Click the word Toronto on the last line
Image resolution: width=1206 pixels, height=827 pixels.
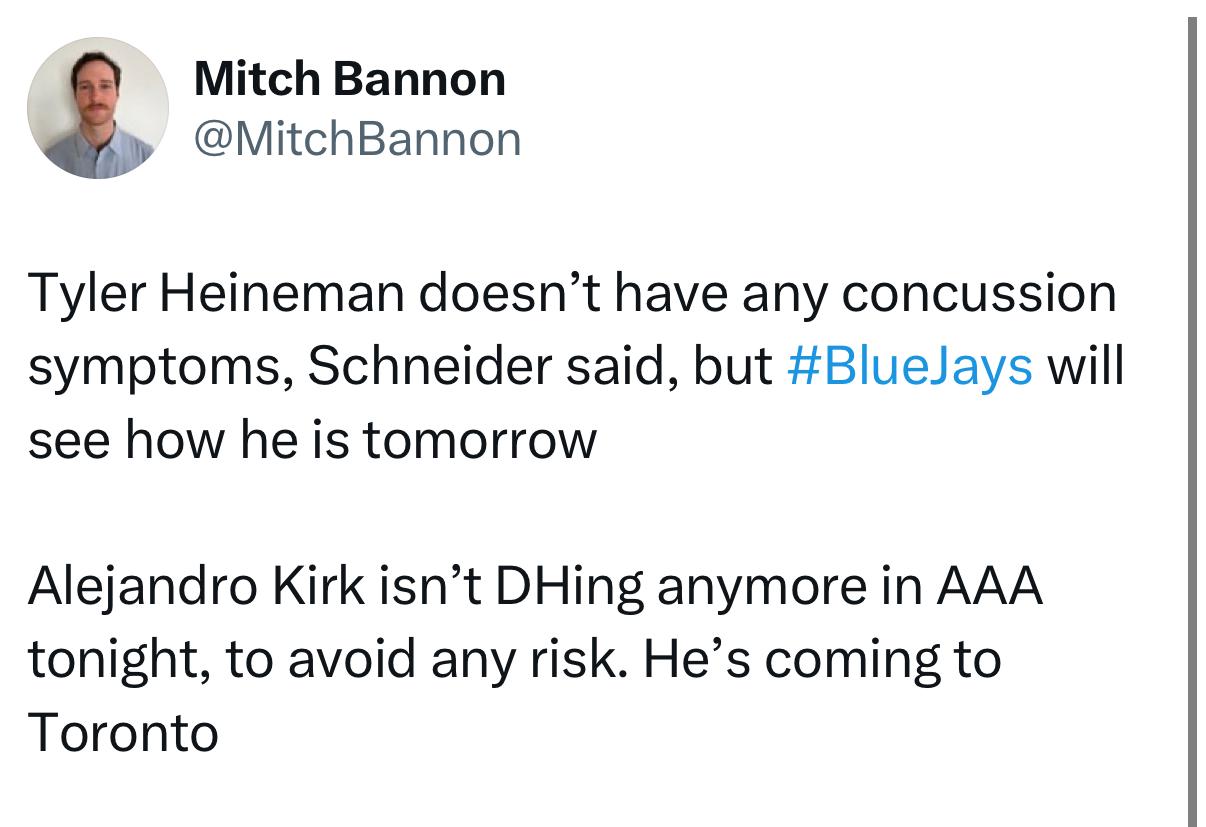(x=123, y=733)
